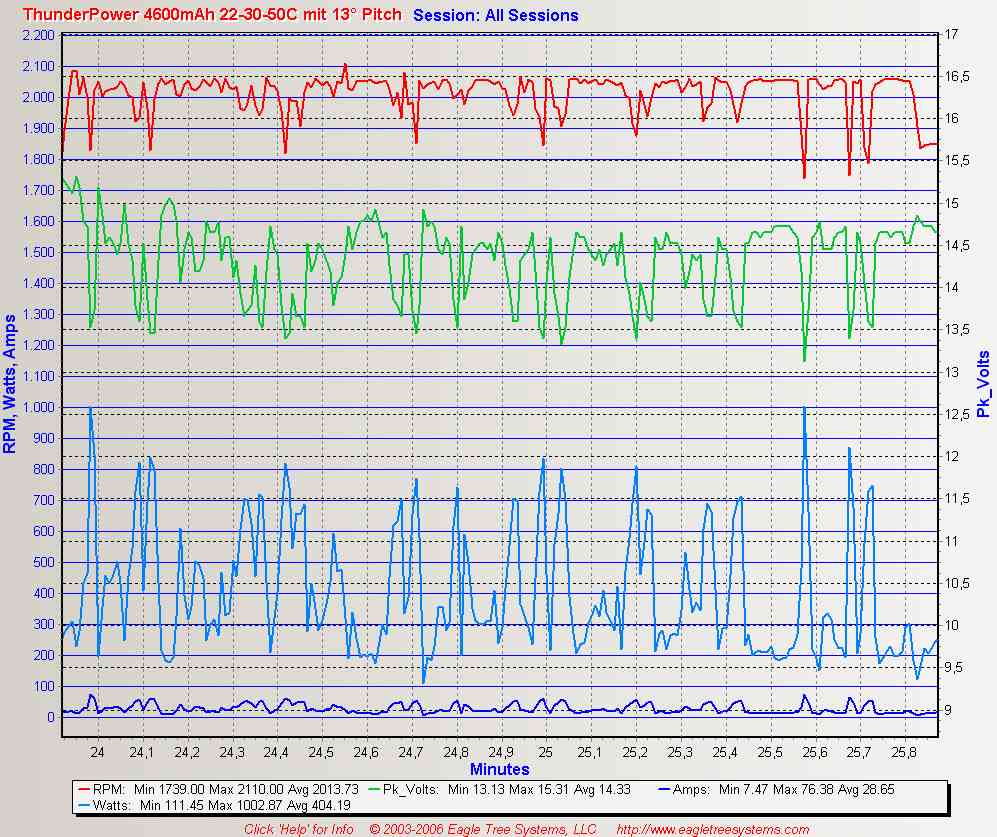Click the "Click 'Help' for Info" text

point(299,829)
